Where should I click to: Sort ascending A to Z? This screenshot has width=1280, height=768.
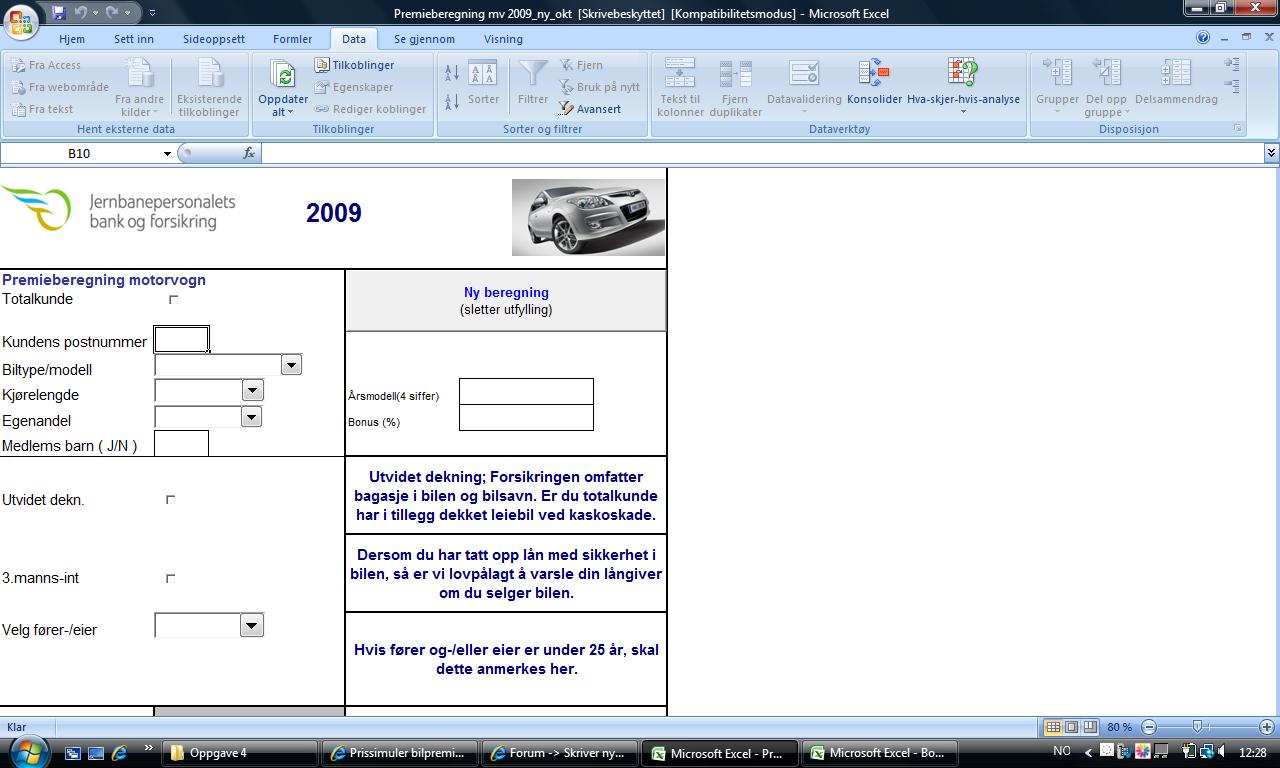tap(452, 72)
